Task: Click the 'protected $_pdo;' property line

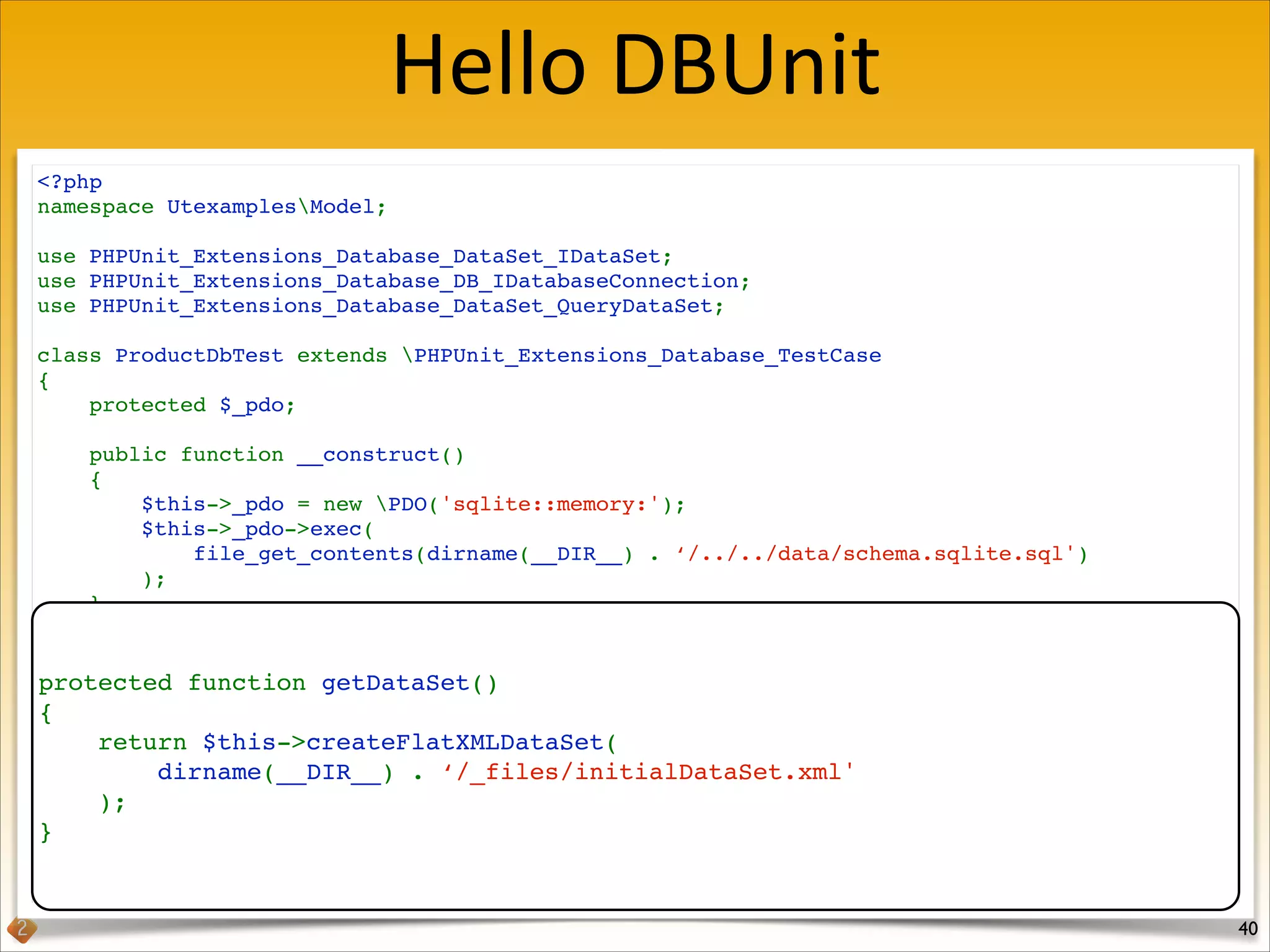Action: pos(192,405)
